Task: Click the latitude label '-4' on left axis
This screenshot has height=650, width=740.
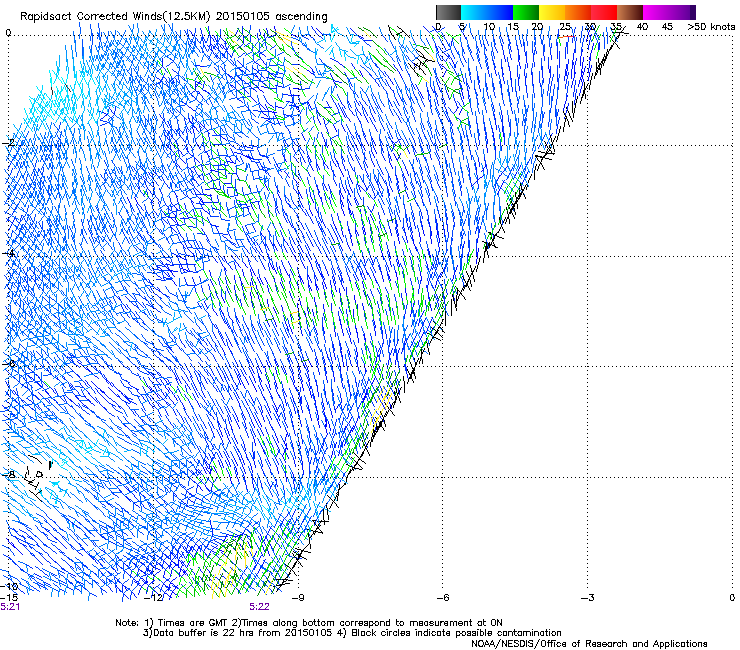Action: point(8,253)
